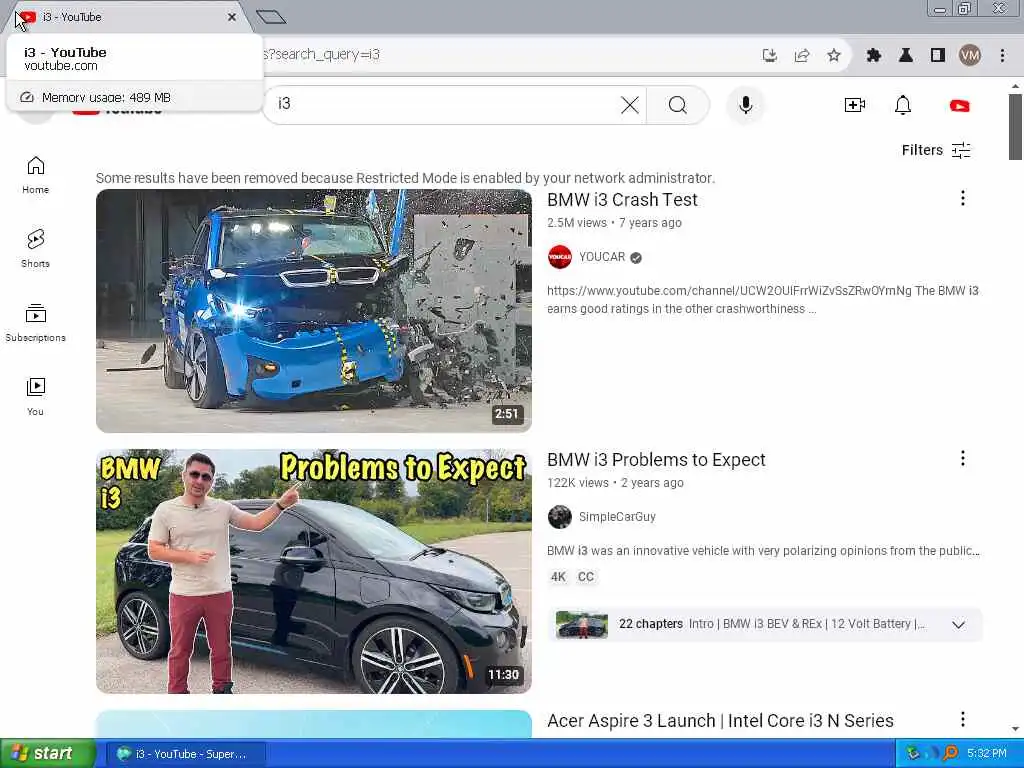Open the BMW i3 Crash Test title
The image size is (1024, 768).
(622, 200)
